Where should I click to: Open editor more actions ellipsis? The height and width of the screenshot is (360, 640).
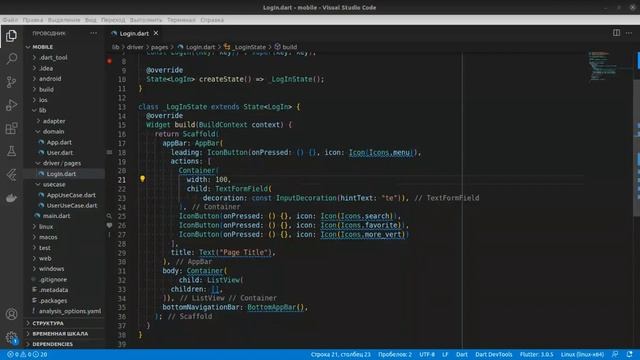click(x=629, y=33)
